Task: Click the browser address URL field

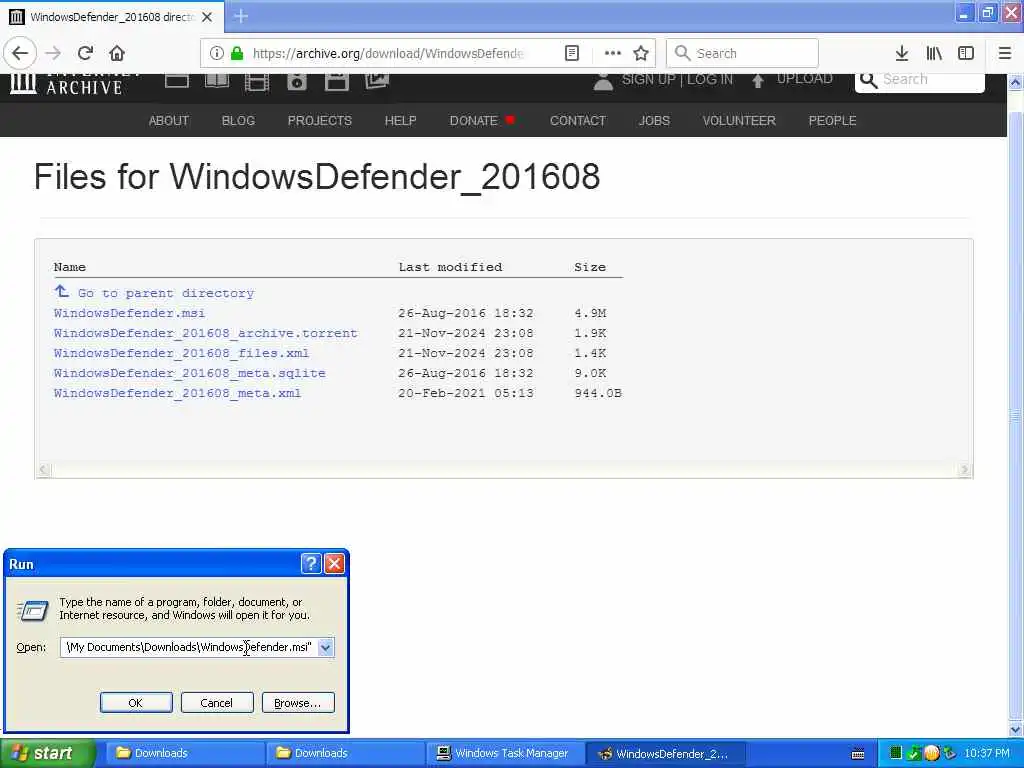Action: click(387, 54)
